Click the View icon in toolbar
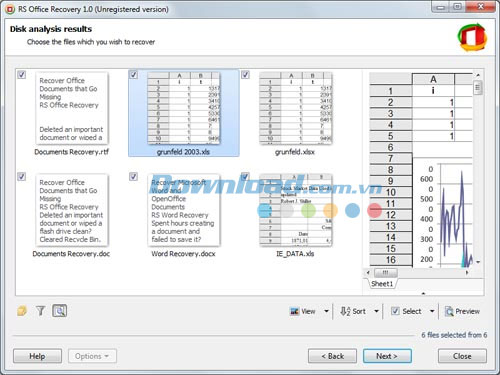This screenshot has width=500, height=375. click(x=294, y=311)
